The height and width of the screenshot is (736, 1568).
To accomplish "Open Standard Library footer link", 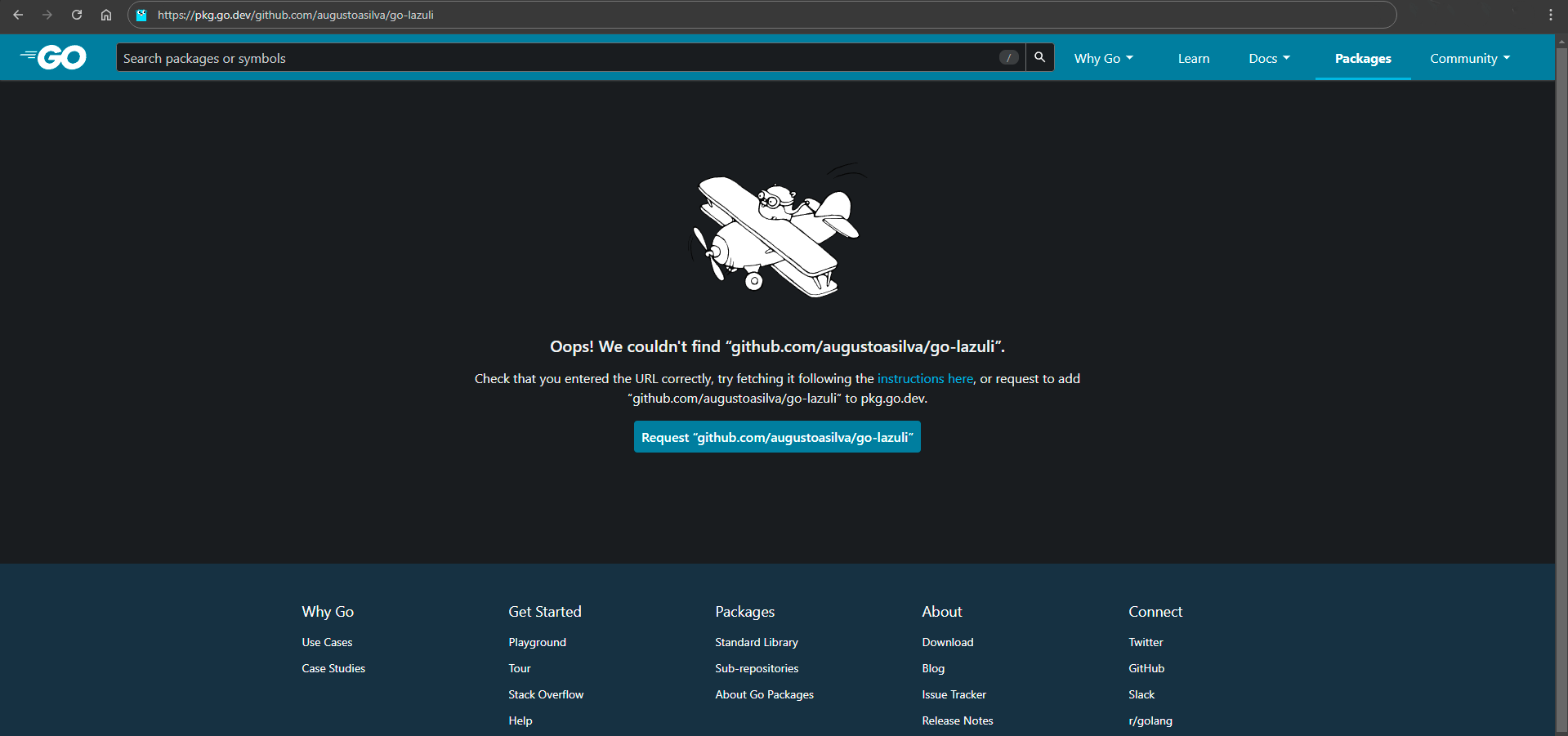I will pos(757,642).
